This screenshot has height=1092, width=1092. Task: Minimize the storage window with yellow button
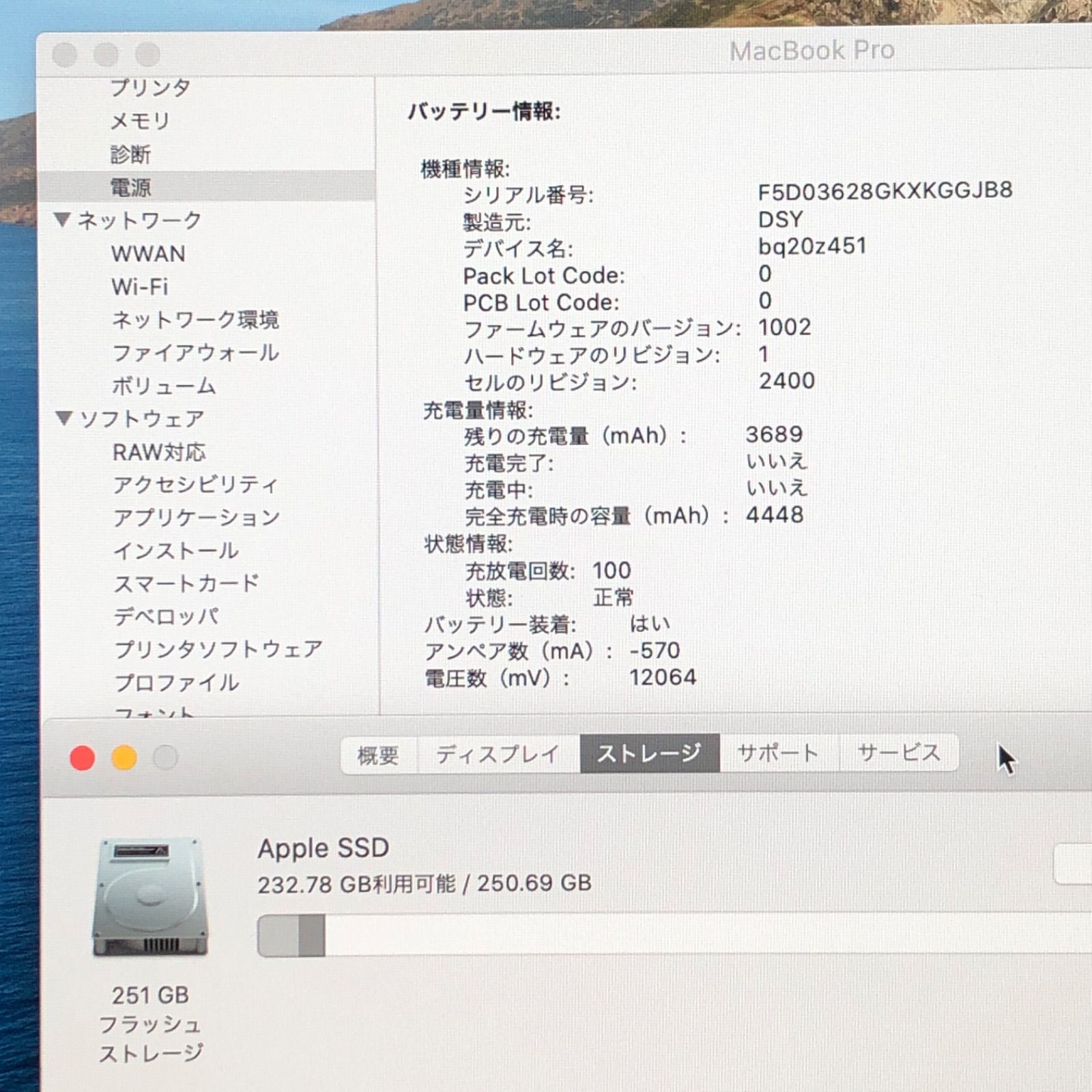point(124,758)
